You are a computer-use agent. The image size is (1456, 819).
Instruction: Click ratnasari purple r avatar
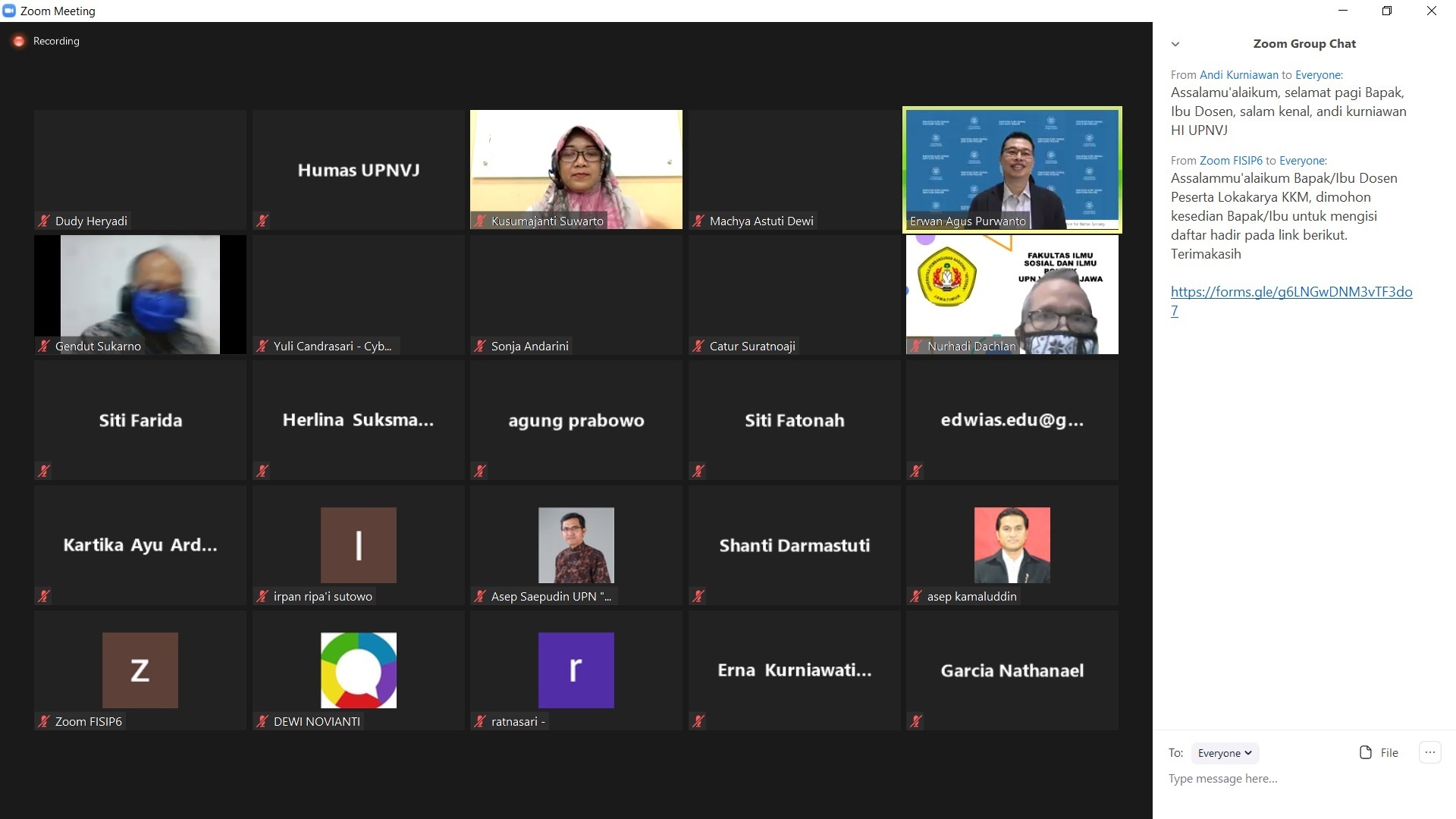click(576, 670)
